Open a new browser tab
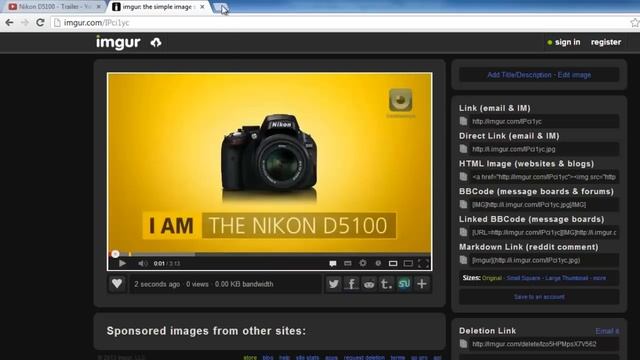This screenshot has width=640, height=360. 221,7
